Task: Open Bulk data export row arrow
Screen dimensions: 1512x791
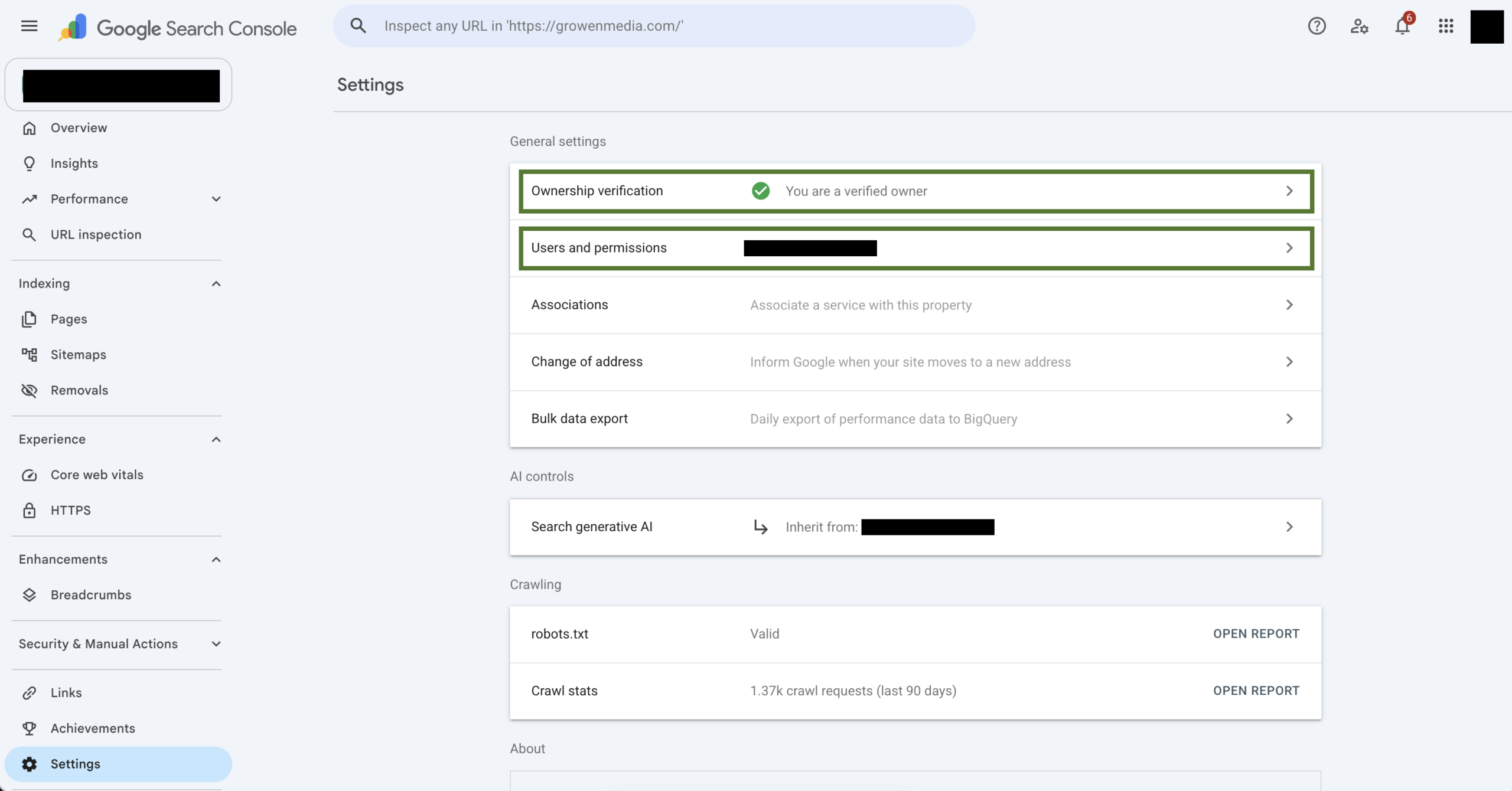Action: click(1289, 419)
